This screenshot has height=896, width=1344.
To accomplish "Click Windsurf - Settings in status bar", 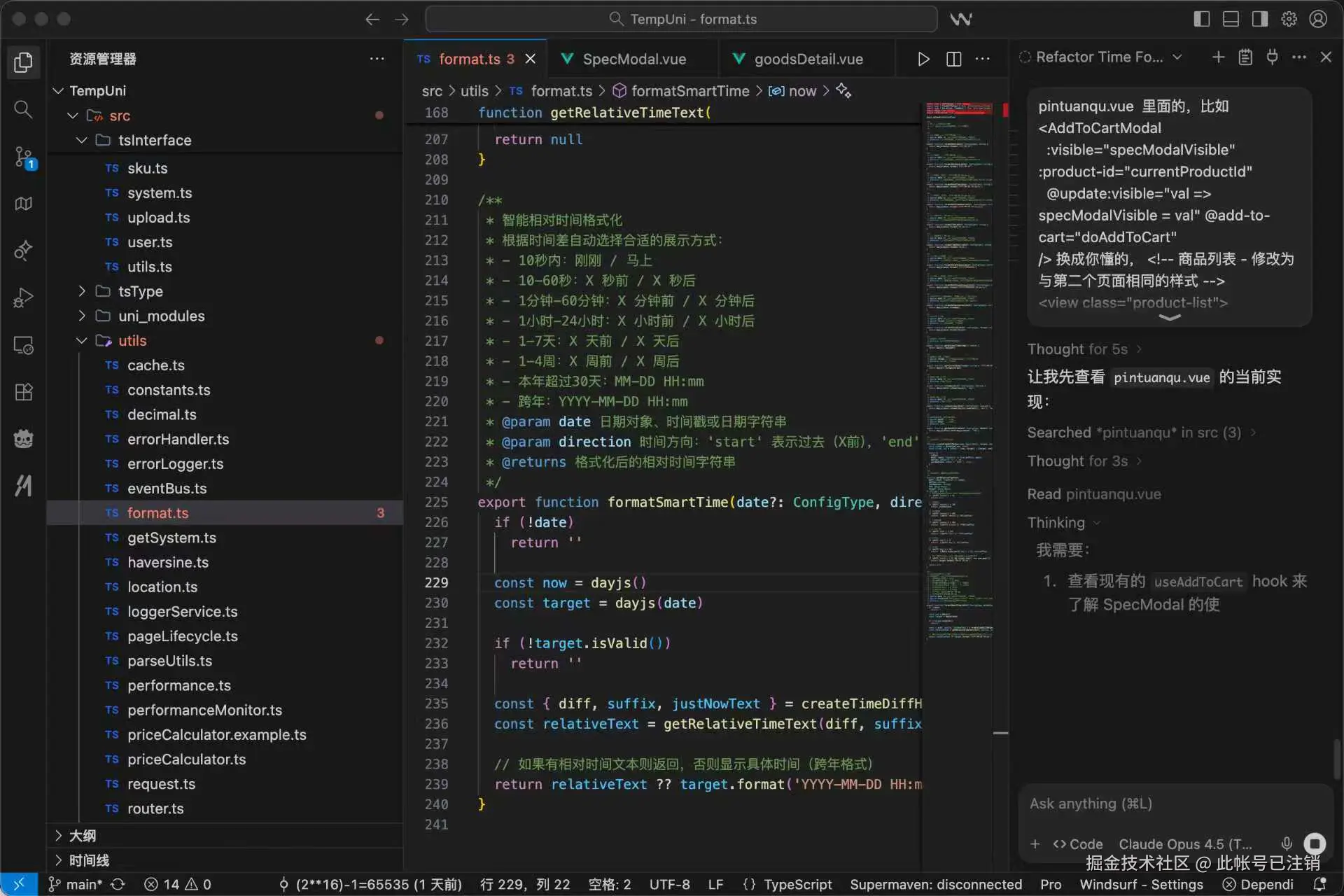I will pos(1141,884).
